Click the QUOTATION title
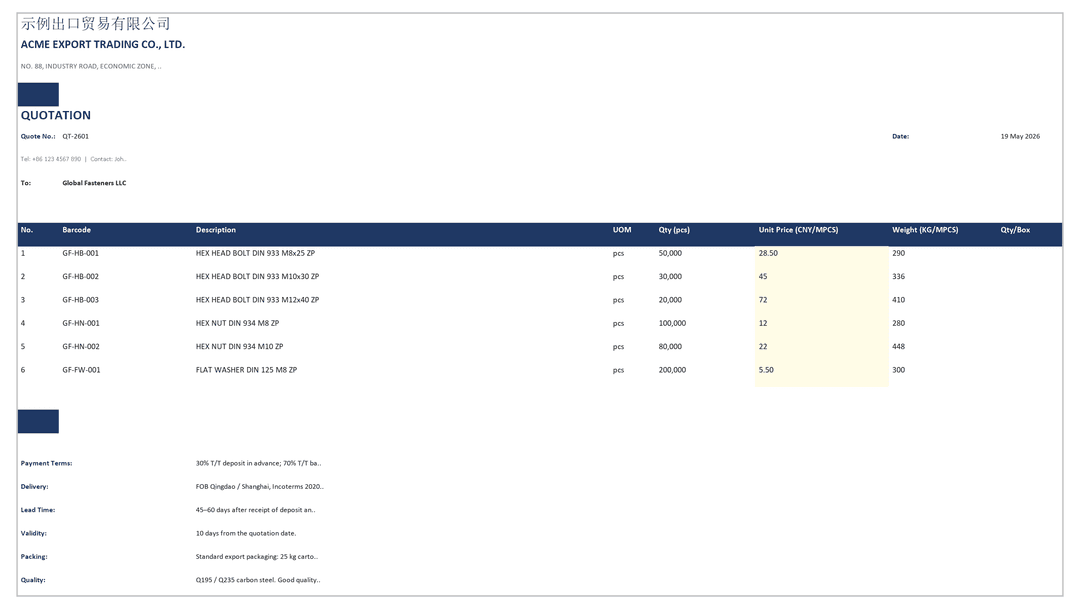Image resolution: width=1080 pixels, height=609 pixels. pyautogui.click(x=56, y=115)
